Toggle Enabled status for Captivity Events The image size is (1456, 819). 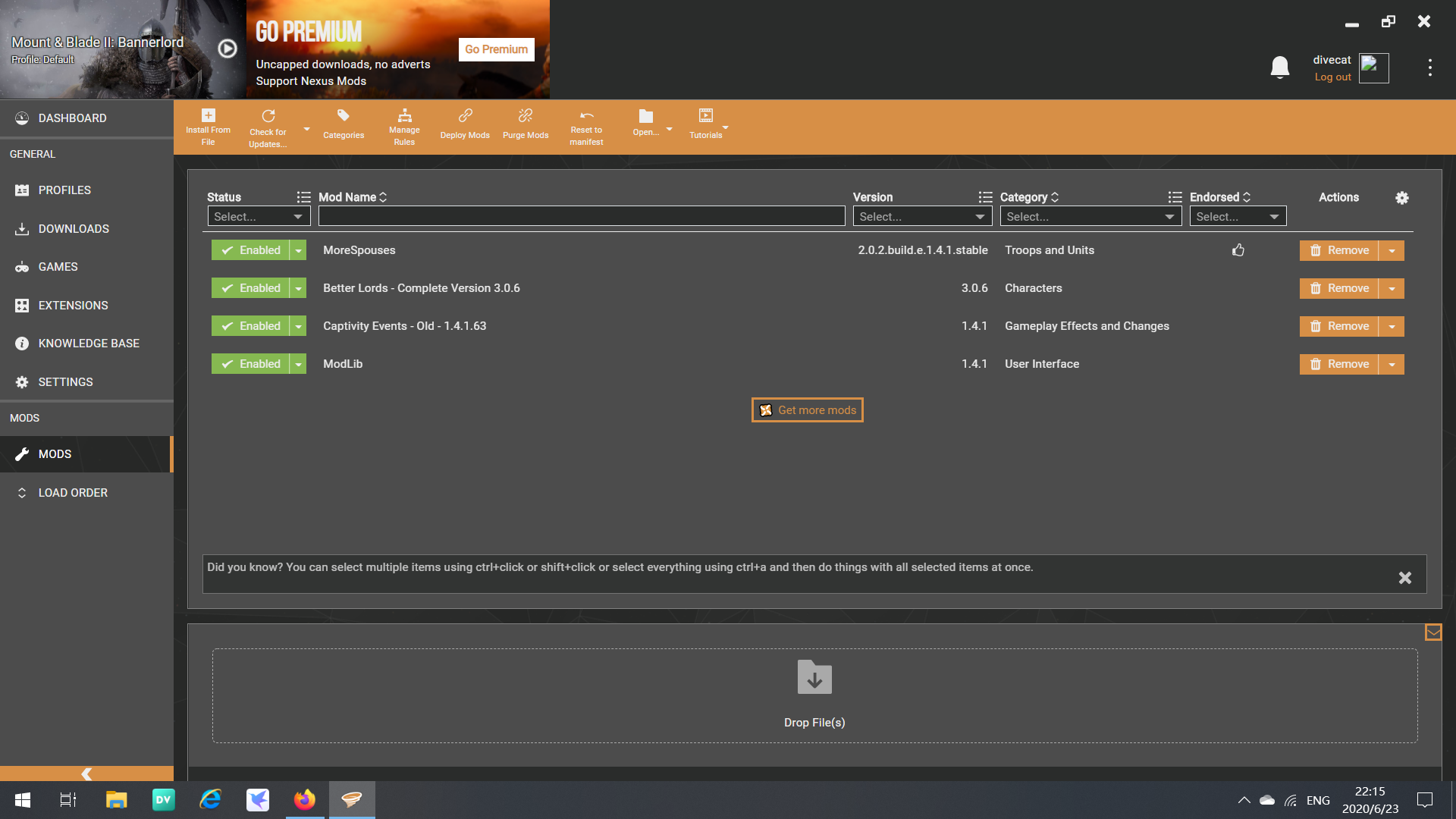click(250, 326)
